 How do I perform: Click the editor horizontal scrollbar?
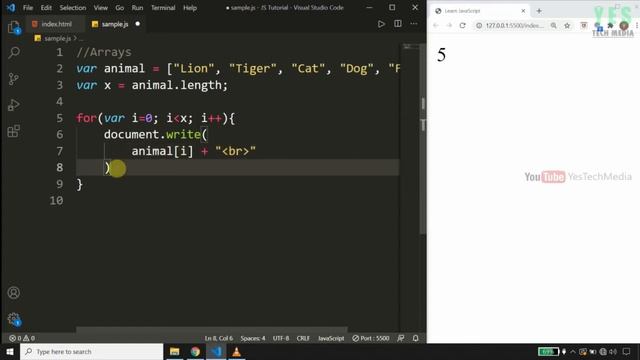(x=211, y=329)
